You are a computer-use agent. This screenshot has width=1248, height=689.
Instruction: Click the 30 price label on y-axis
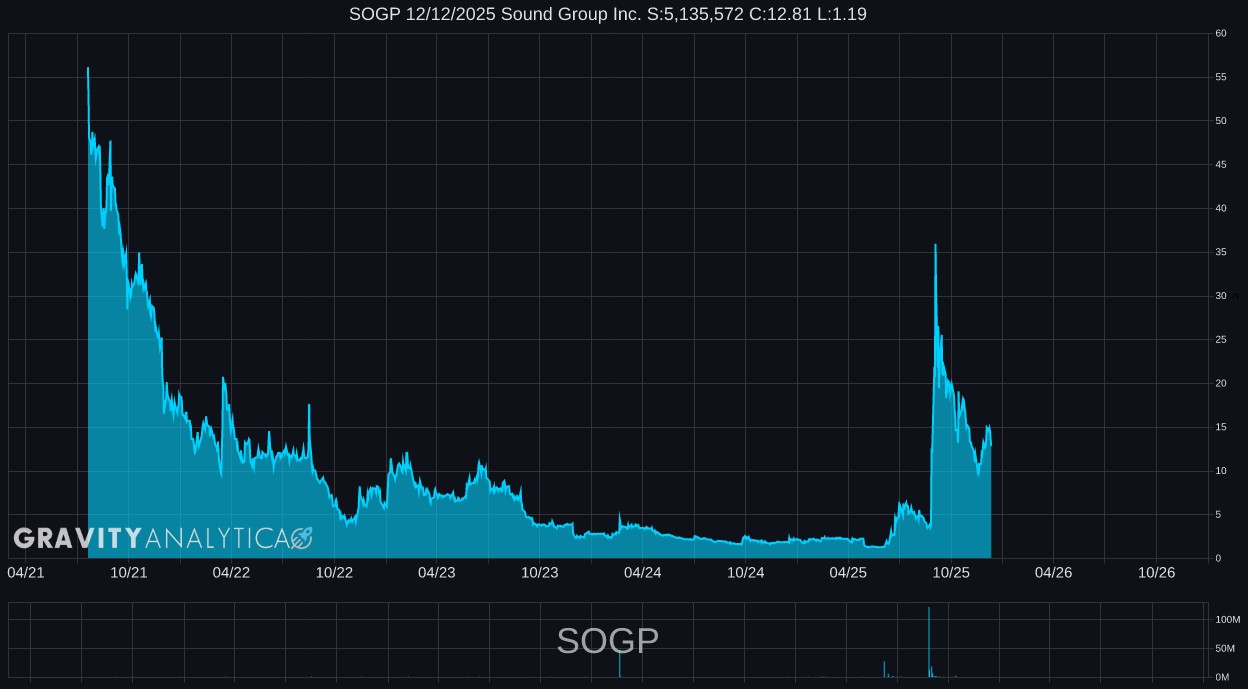pyautogui.click(x=1220, y=296)
